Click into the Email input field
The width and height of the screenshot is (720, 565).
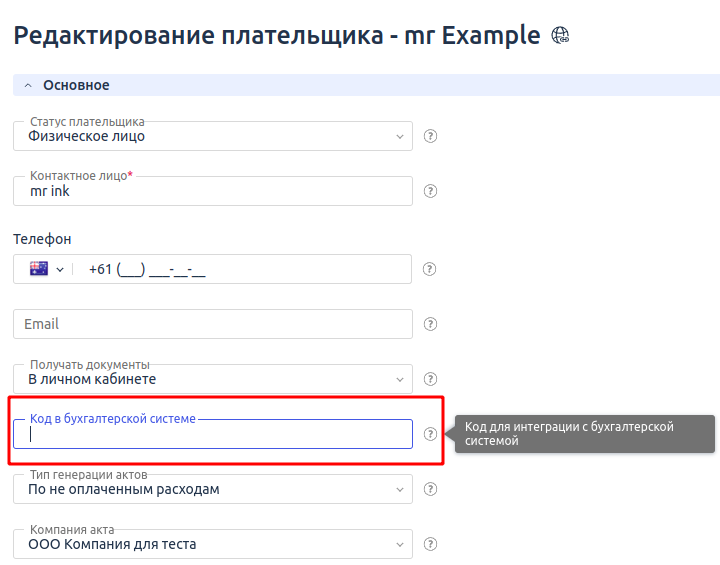pyautogui.click(x=212, y=324)
